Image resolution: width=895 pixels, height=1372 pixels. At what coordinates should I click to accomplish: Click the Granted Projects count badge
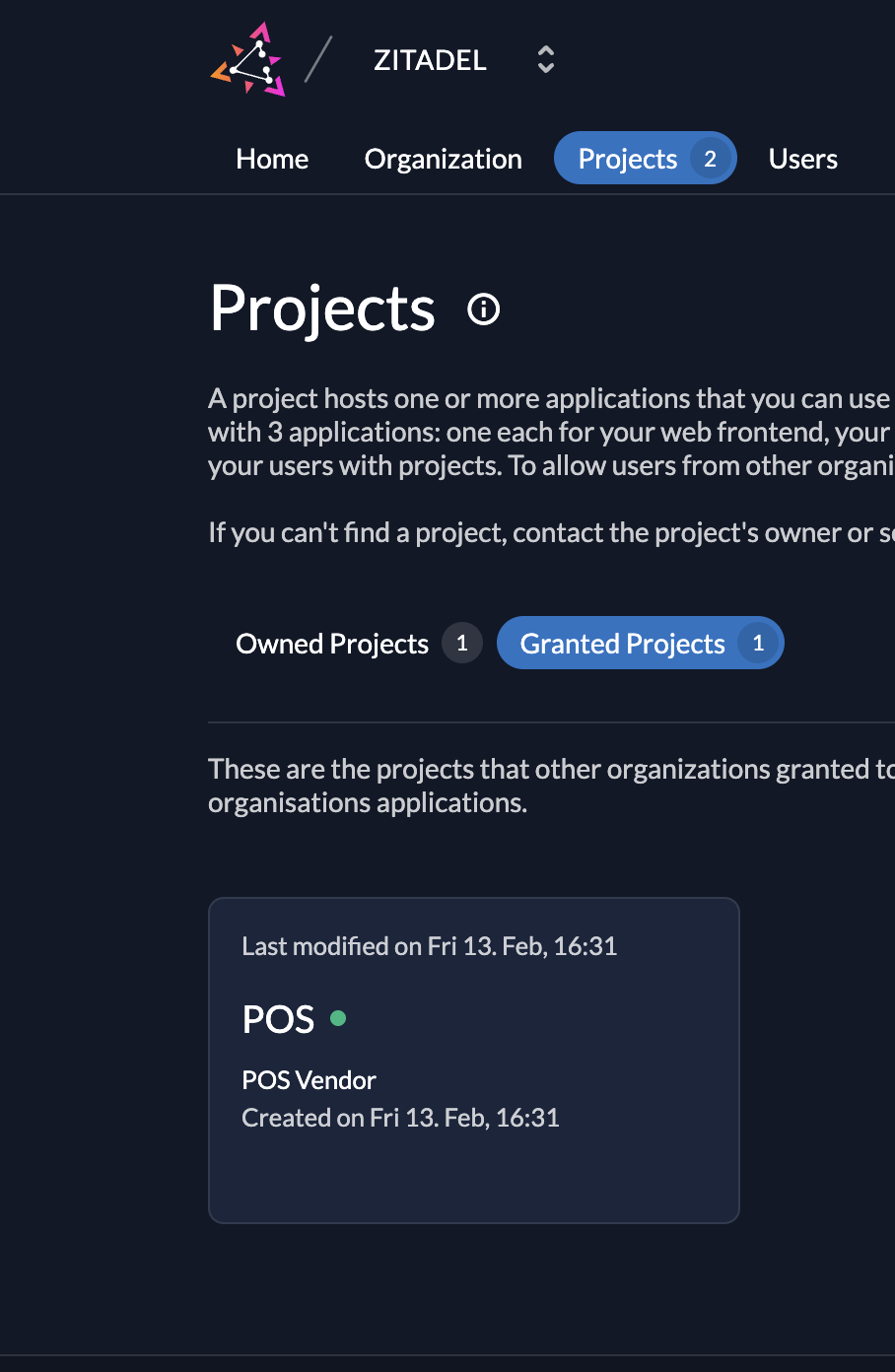pos(758,644)
